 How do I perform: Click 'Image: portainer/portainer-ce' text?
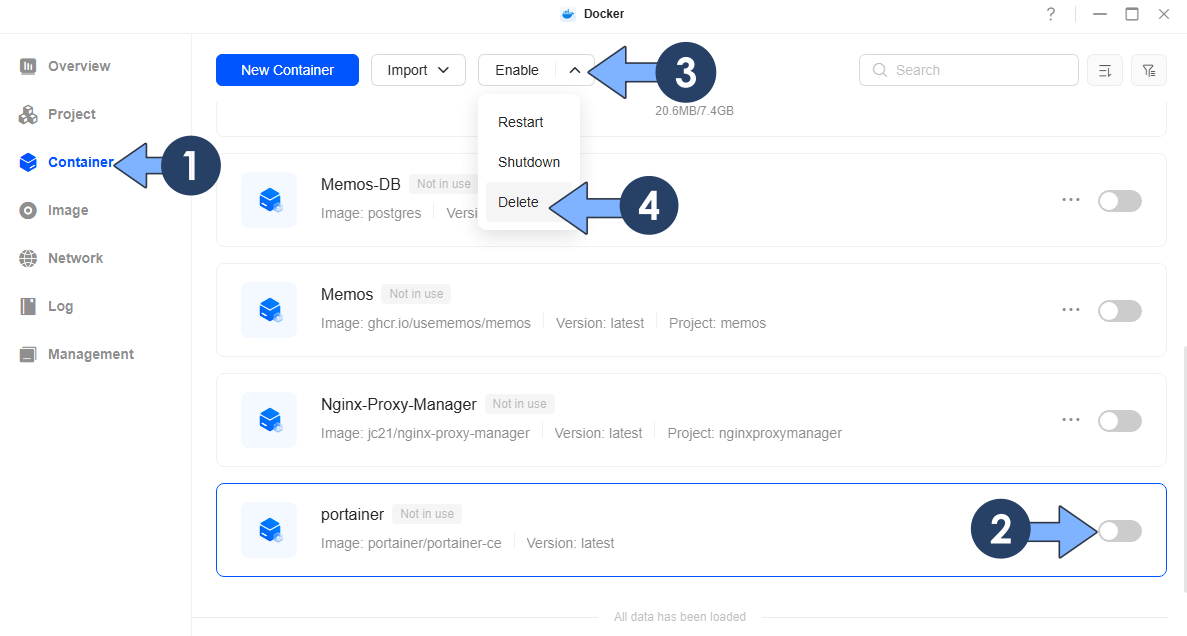coord(411,544)
